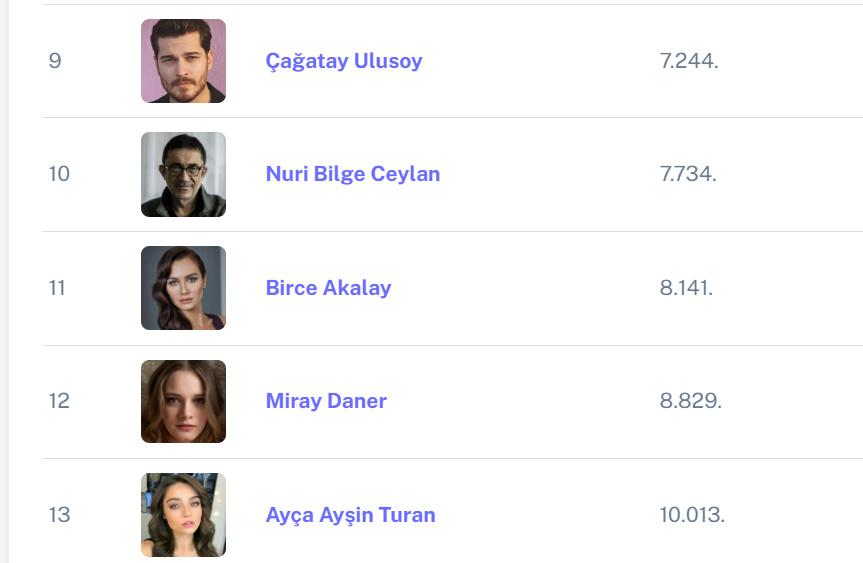Click the rank number 11
863x563 pixels.
[57, 288]
